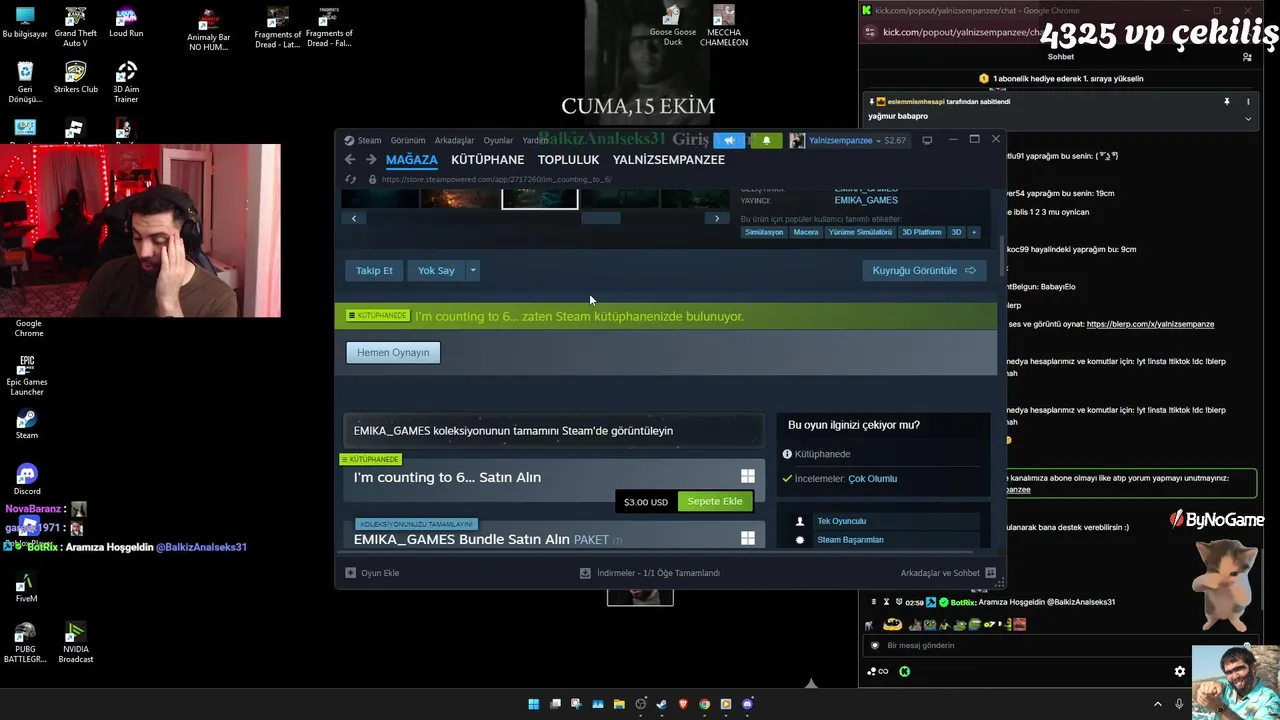1280x720 pixels.
Task: Open pinned message three-dot menu
Action: (1248, 102)
